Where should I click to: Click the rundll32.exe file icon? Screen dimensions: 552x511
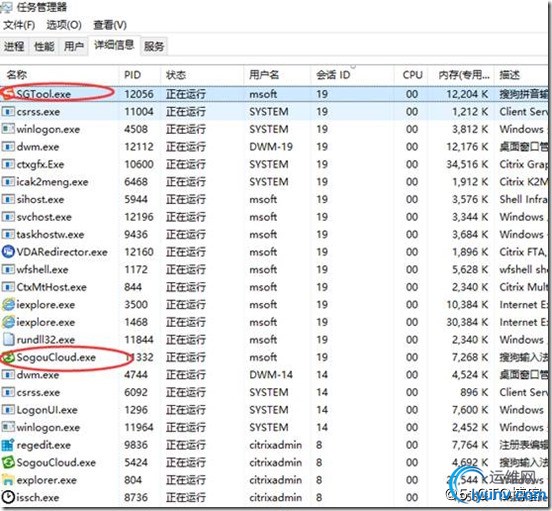tap(8, 339)
